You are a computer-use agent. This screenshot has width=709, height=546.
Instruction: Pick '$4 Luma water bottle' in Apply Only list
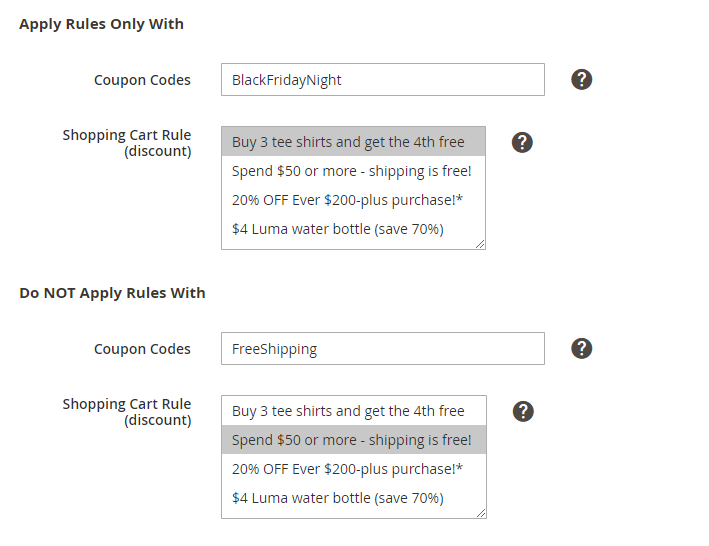pyautogui.click(x=337, y=229)
